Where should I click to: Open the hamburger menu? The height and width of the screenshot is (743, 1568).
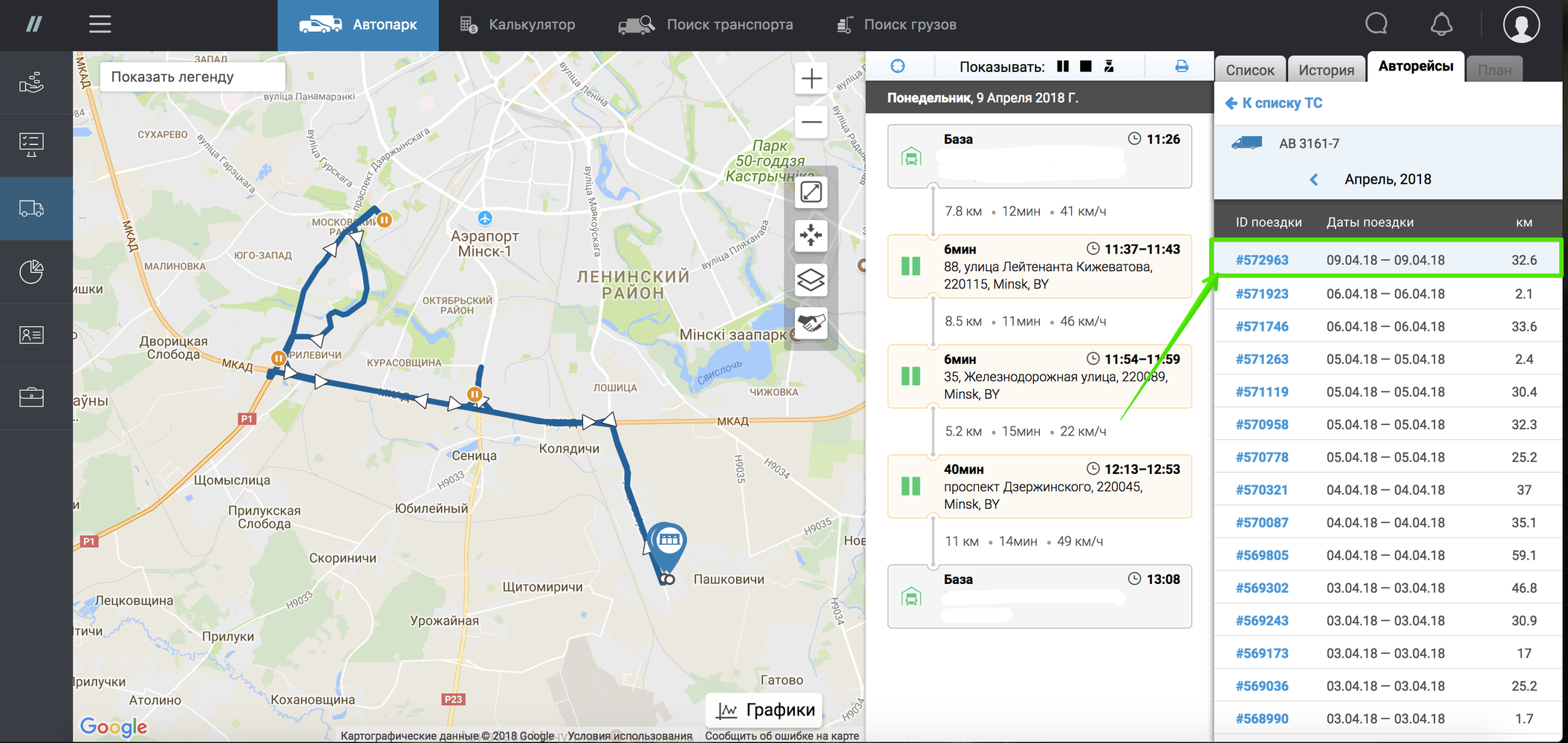pyautogui.click(x=100, y=25)
